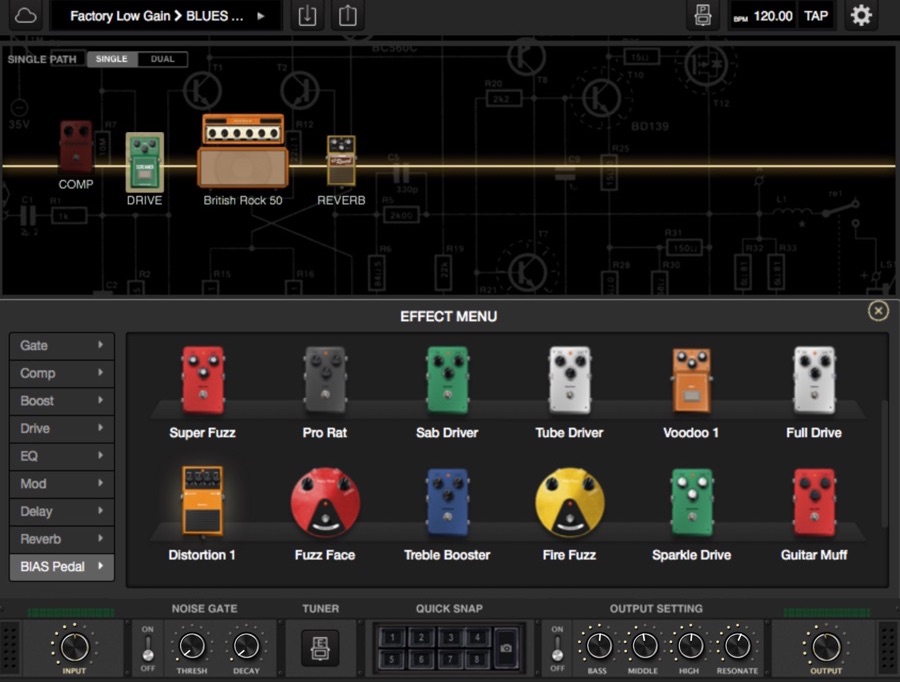The height and width of the screenshot is (682, 900).
Task: Open the pedalboard icon beside BPM
Action: (703, 16)
